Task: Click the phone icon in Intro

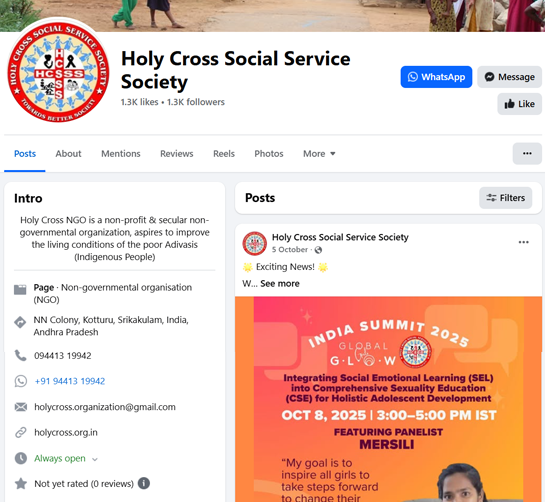Action: 21,355
